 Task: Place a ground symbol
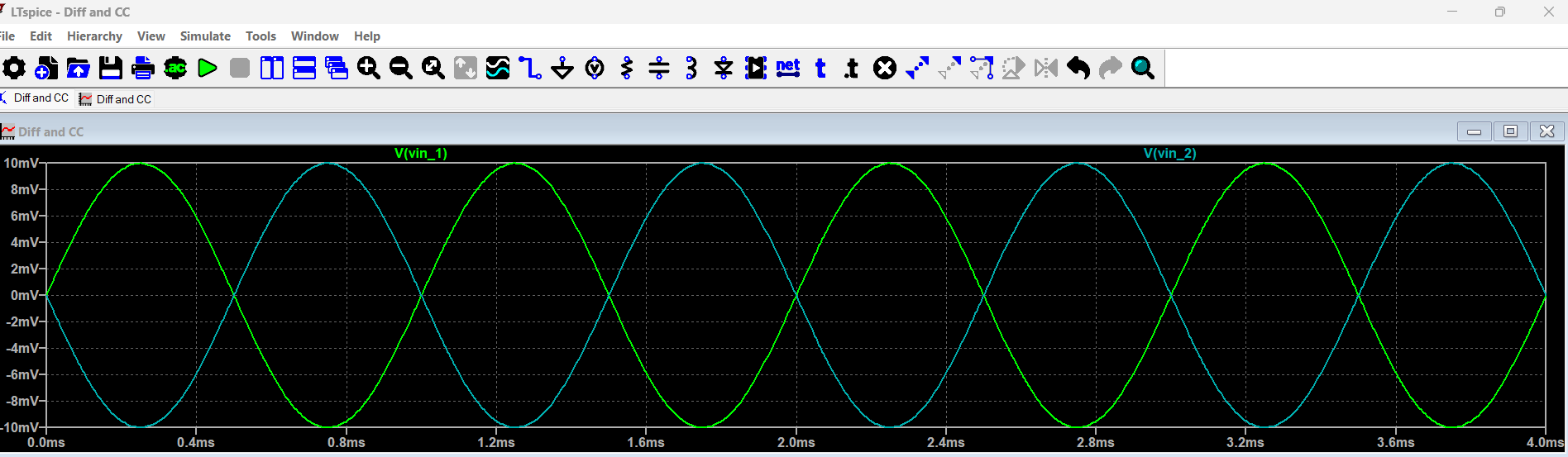pos(562,68)
